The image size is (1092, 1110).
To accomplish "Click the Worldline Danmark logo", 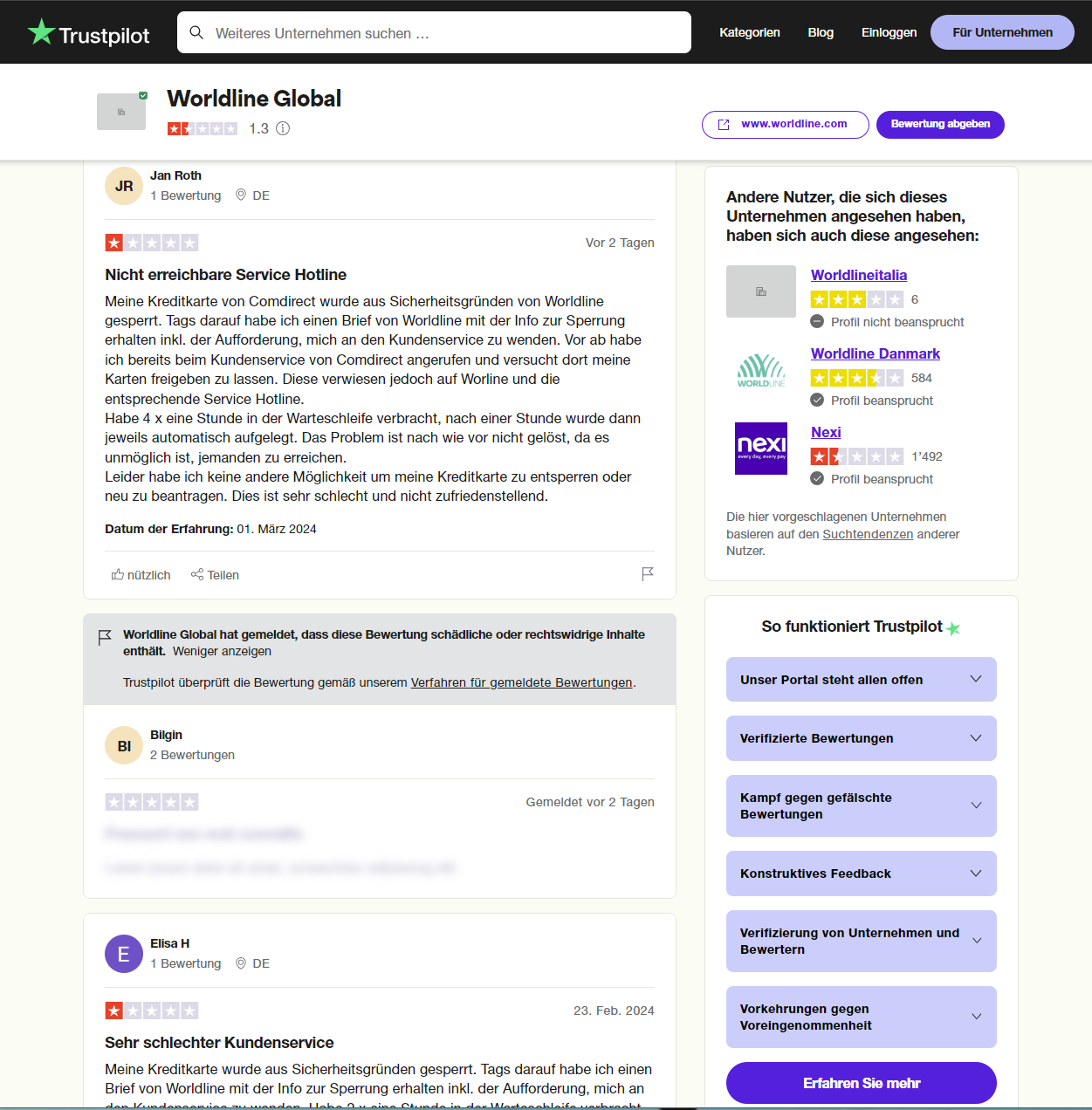I will tap(761, 370).
